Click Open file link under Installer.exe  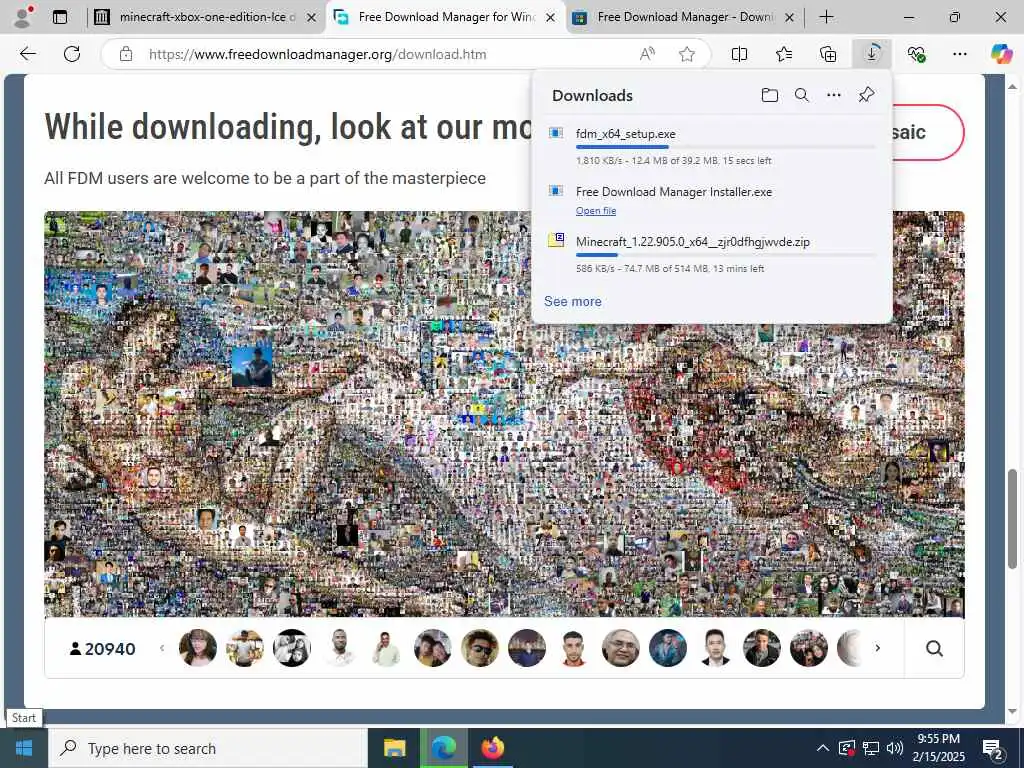pyautogui.click(x=596, y=211)
